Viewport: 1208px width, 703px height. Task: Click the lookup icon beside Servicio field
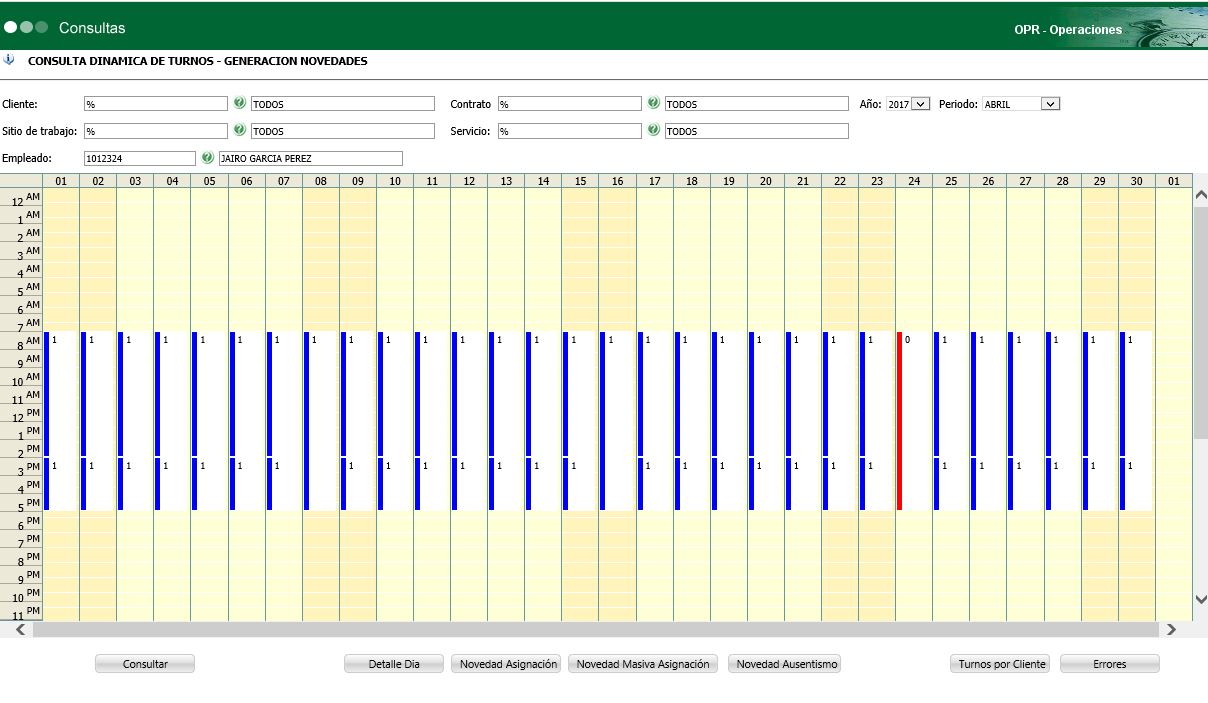coord(654,130)
